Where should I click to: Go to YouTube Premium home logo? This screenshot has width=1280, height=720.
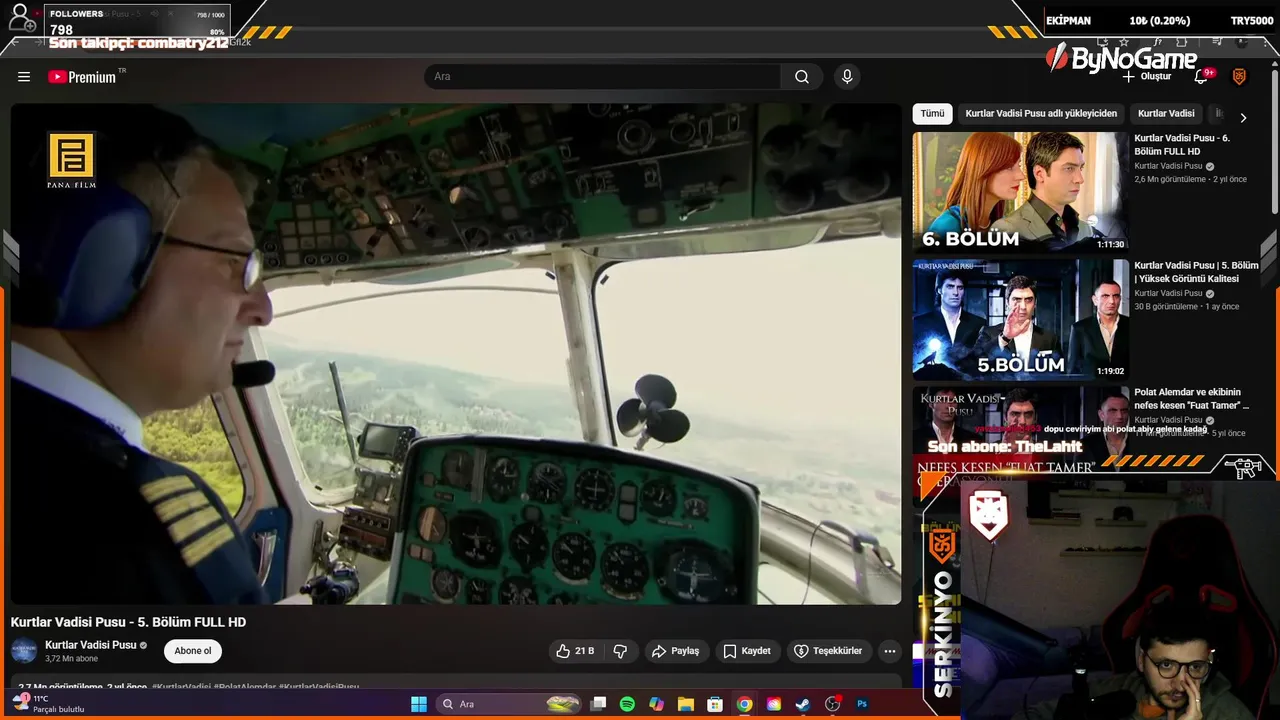click(x=82, y=77)
